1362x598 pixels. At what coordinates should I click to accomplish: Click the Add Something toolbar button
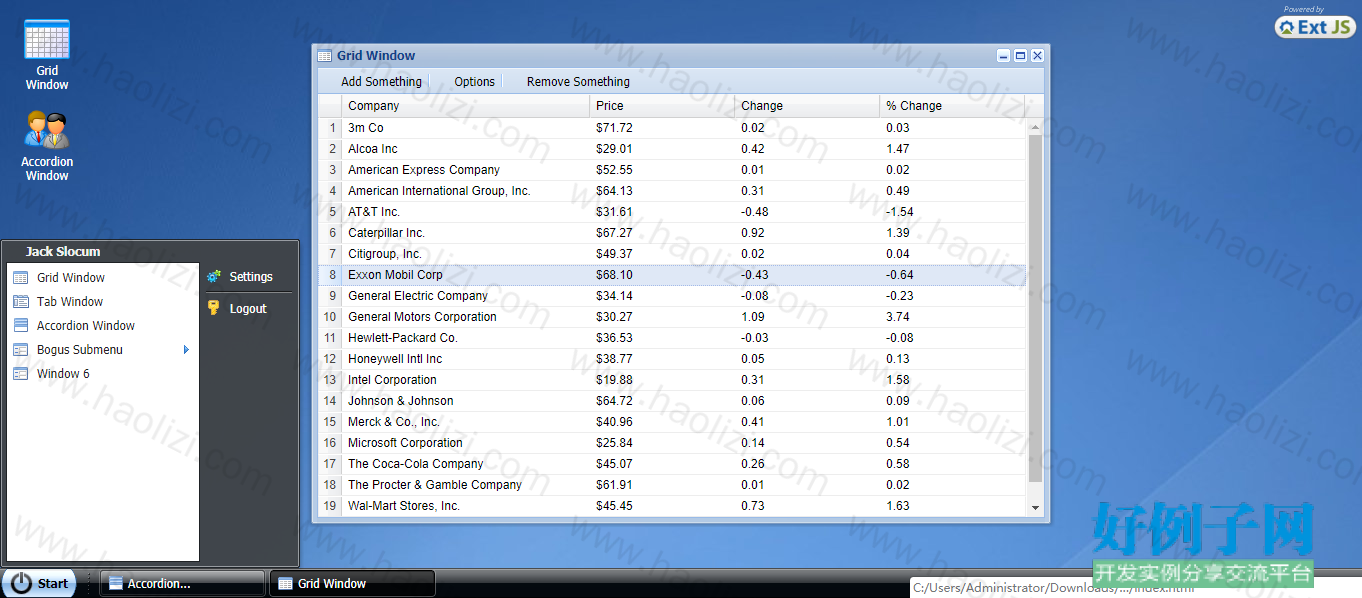pyautogui.click(x=381, y=82)
